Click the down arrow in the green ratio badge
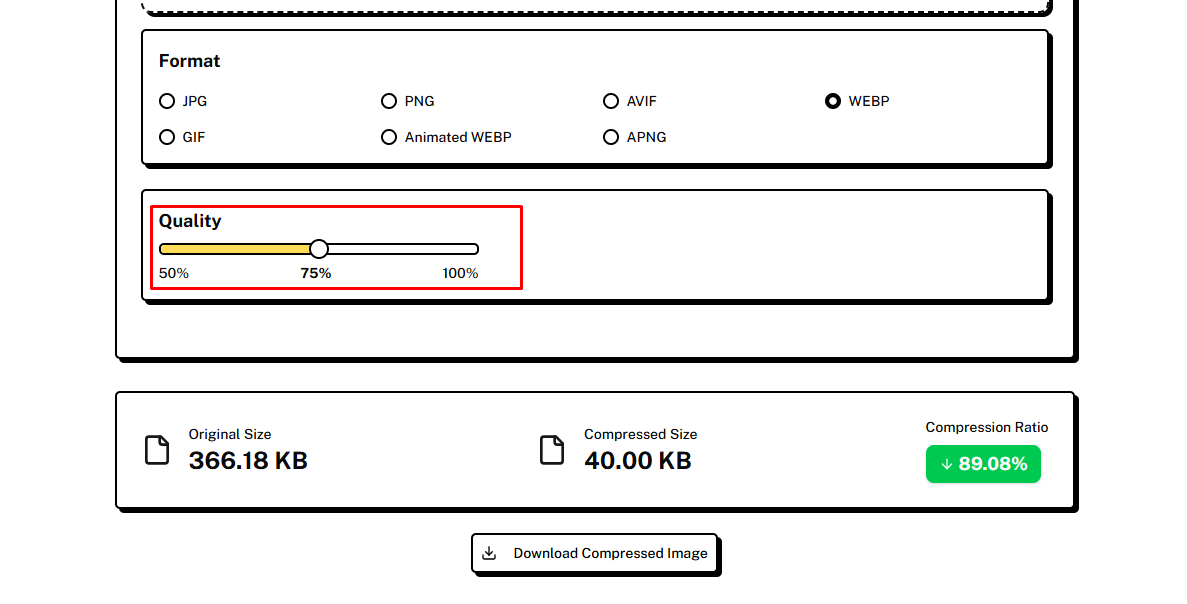The height and width of the screenshot is (604, 1187). tap(946, 464)
